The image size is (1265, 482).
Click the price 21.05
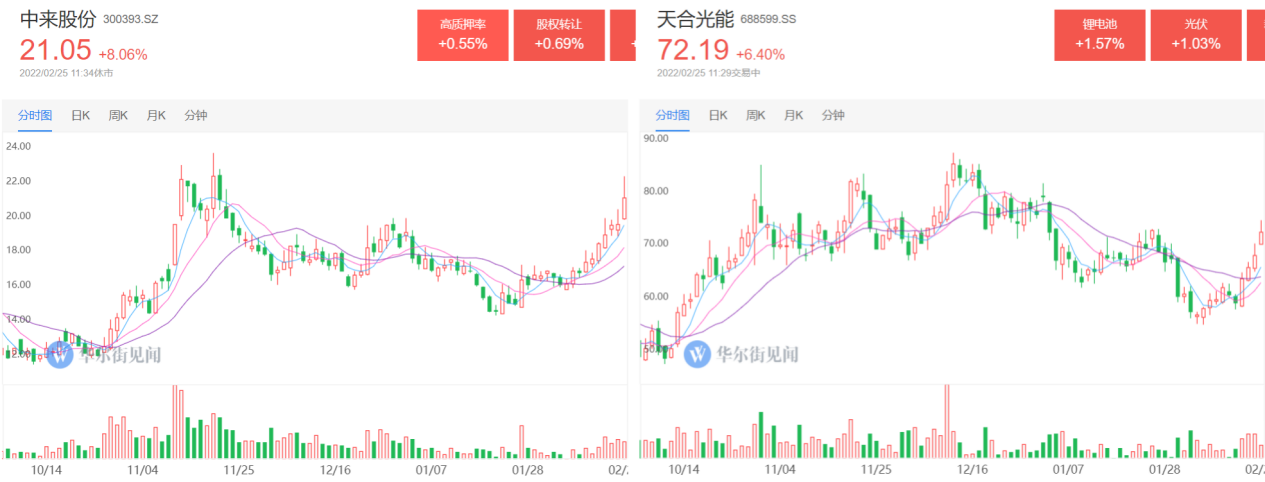55,50
